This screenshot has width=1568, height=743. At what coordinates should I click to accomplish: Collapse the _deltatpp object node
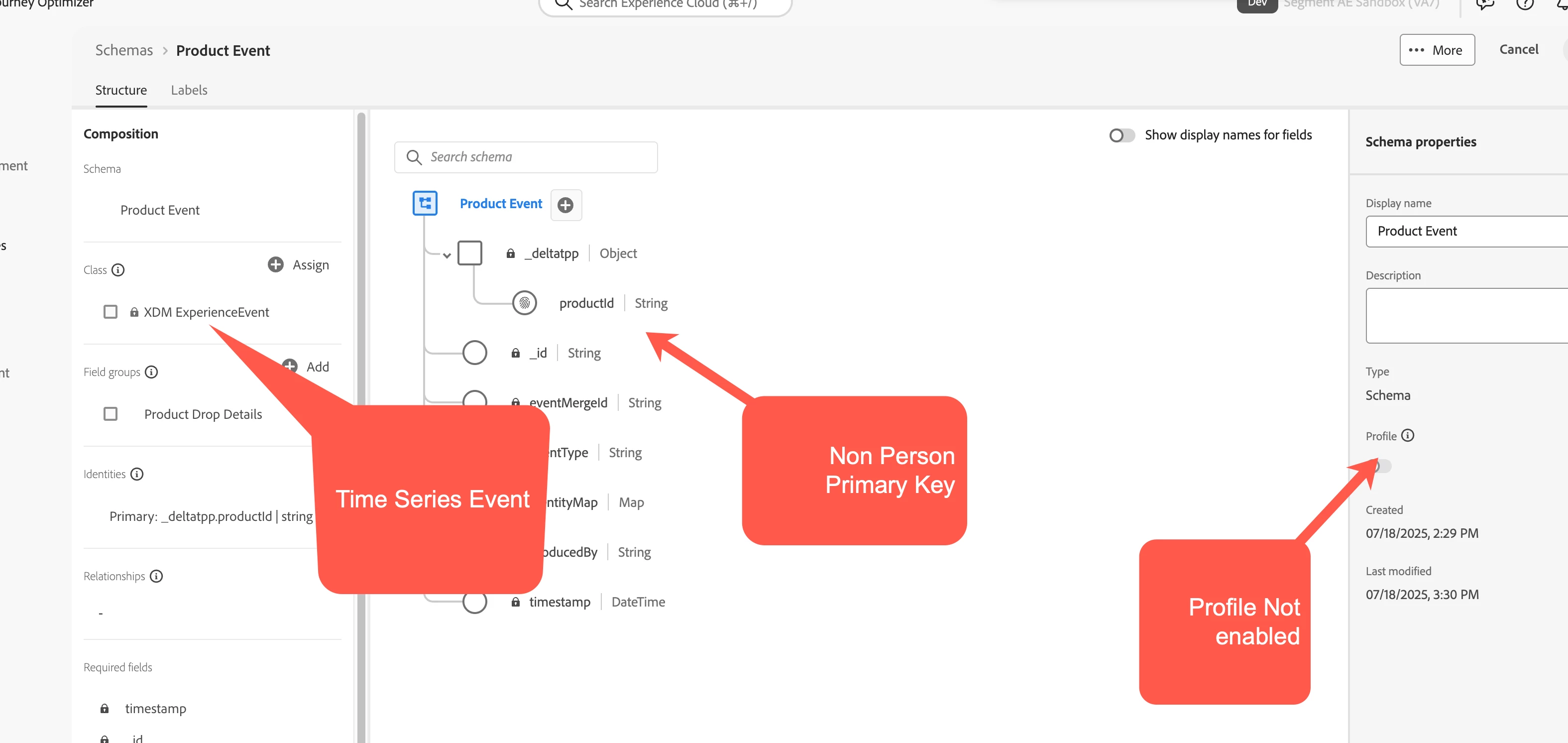(447, 256)
